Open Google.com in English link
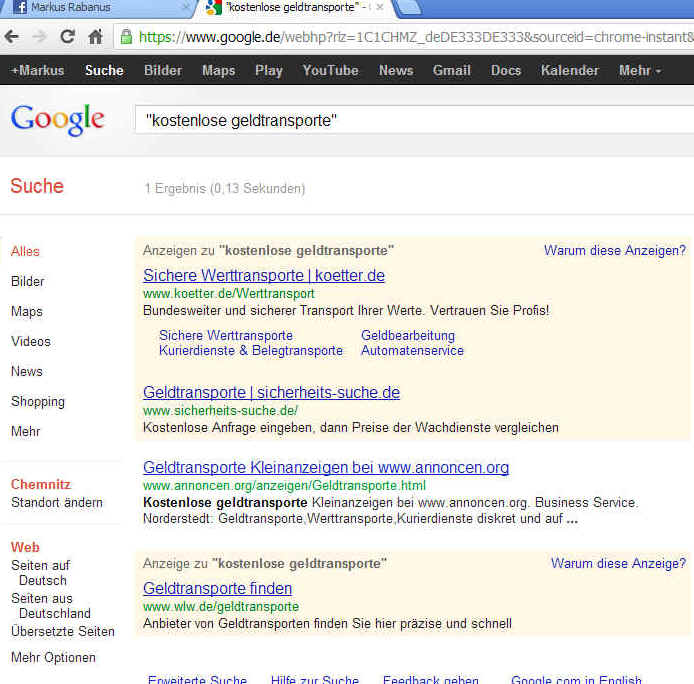The width and height of the screenshot is (694, 684). tap(576, 679)
